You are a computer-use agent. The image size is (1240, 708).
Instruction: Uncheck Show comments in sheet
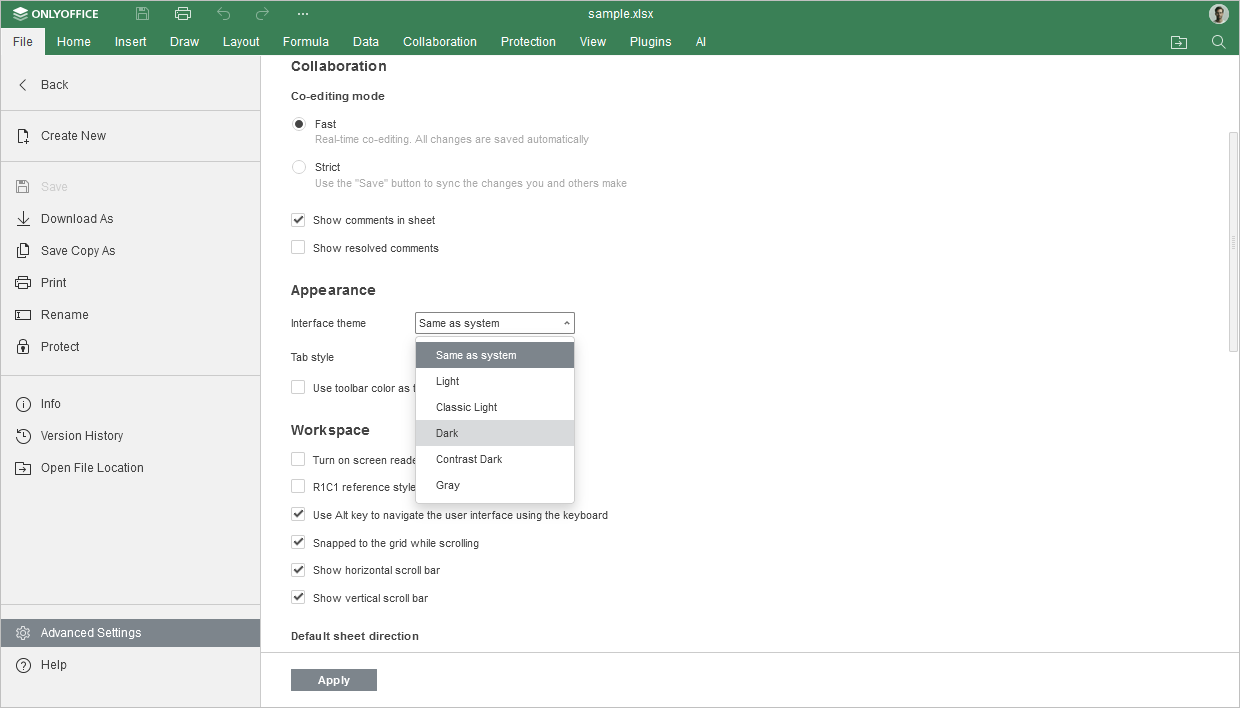pyautogui.click(x=298, y=220)
